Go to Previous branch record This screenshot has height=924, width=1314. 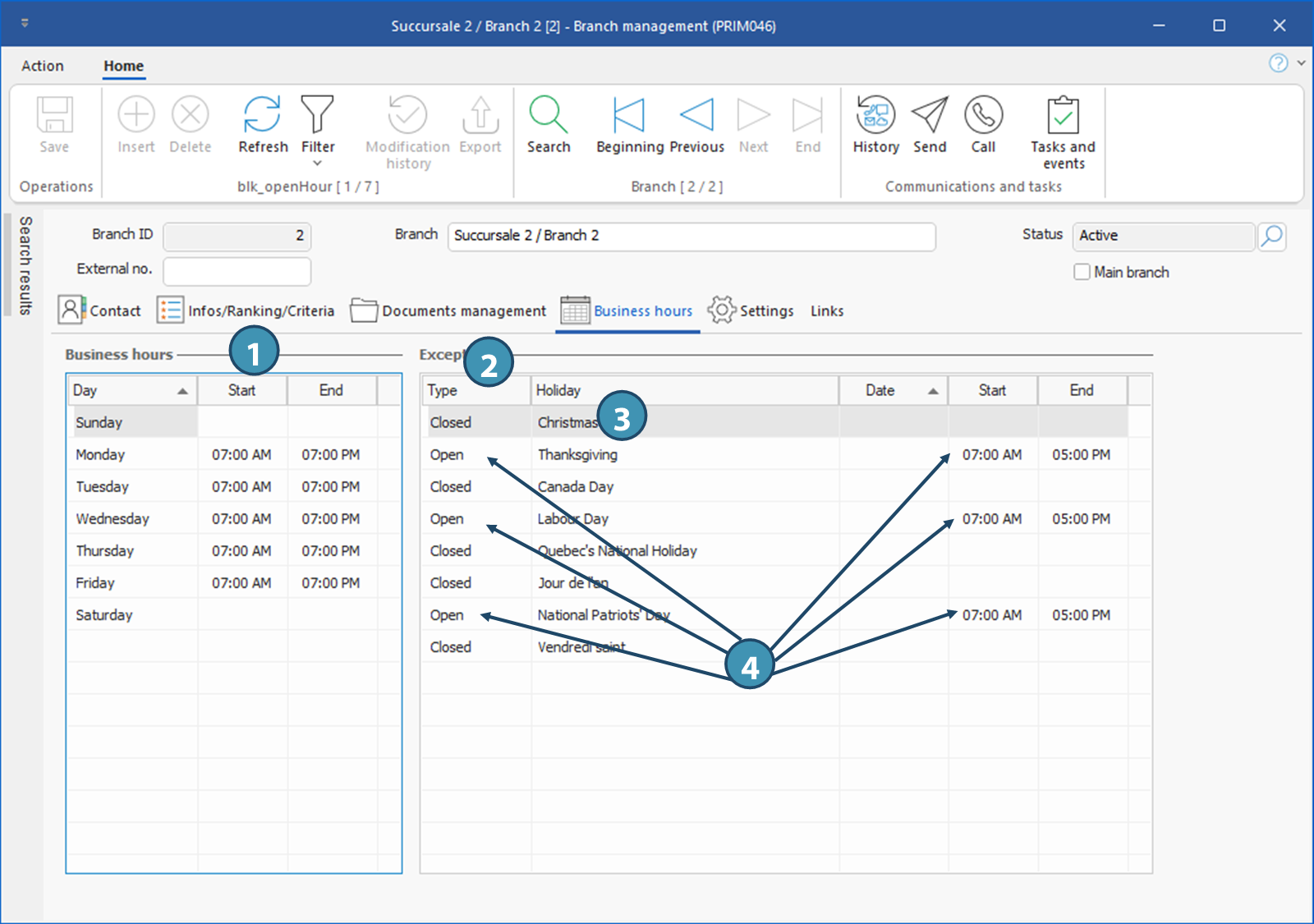696,115
